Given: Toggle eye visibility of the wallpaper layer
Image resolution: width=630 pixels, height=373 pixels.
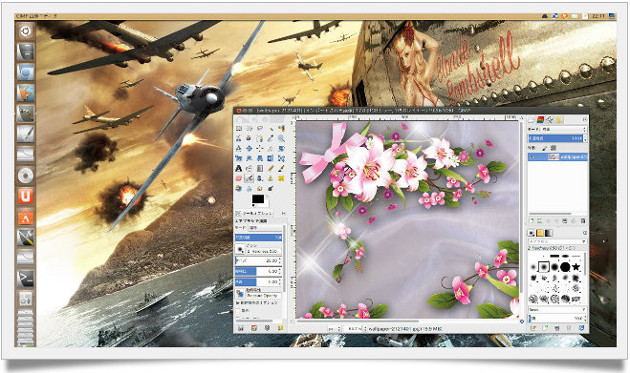Looking at the screenshot, I should click(532, 157).
